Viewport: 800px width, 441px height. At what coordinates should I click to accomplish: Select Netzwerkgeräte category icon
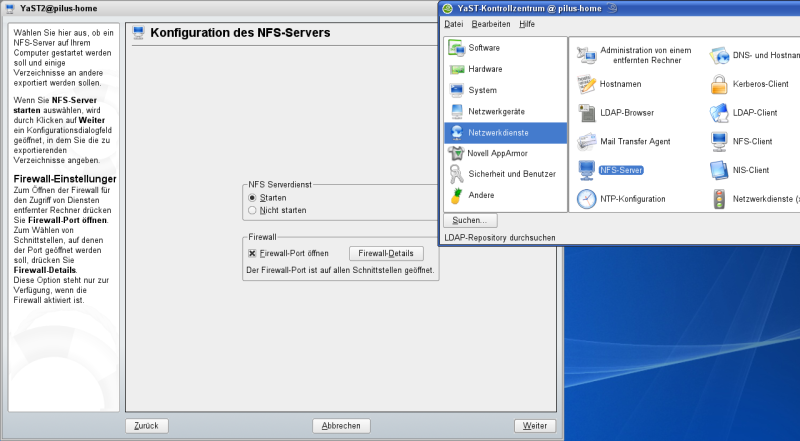[x=457, y=111]
